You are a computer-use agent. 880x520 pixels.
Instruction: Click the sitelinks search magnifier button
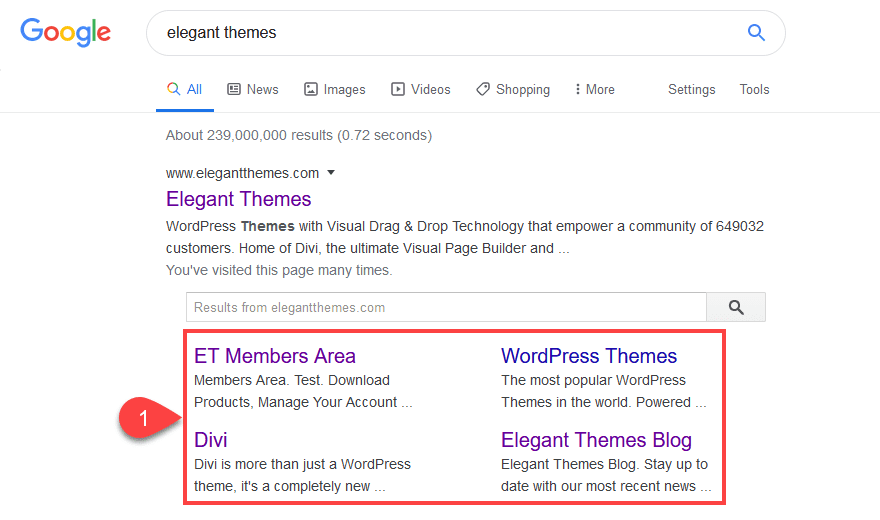[x=736, y=307]
